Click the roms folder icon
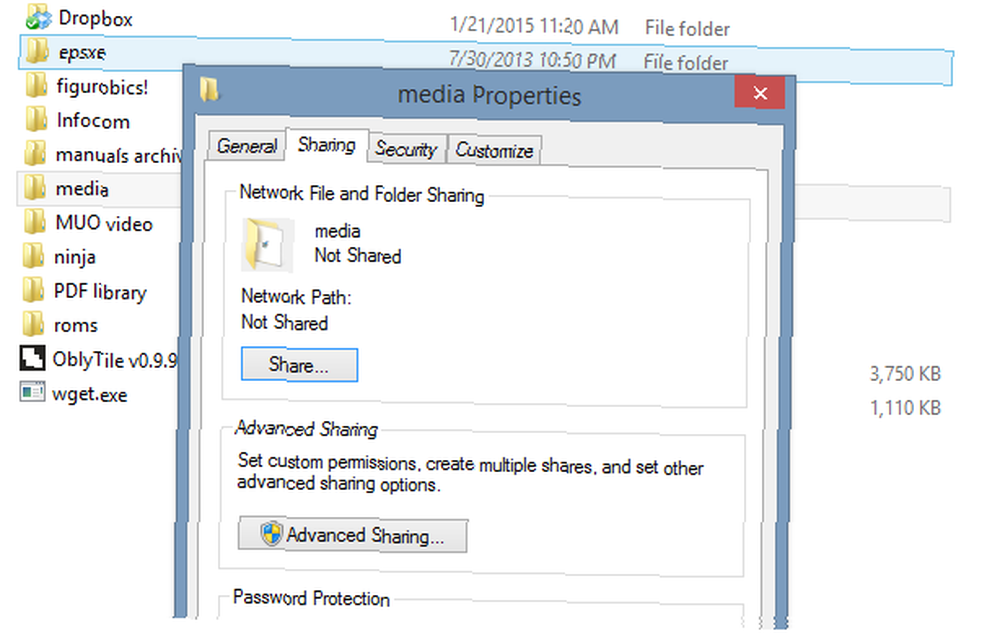This screenshot has height=636, width=1000. point(33,324)
